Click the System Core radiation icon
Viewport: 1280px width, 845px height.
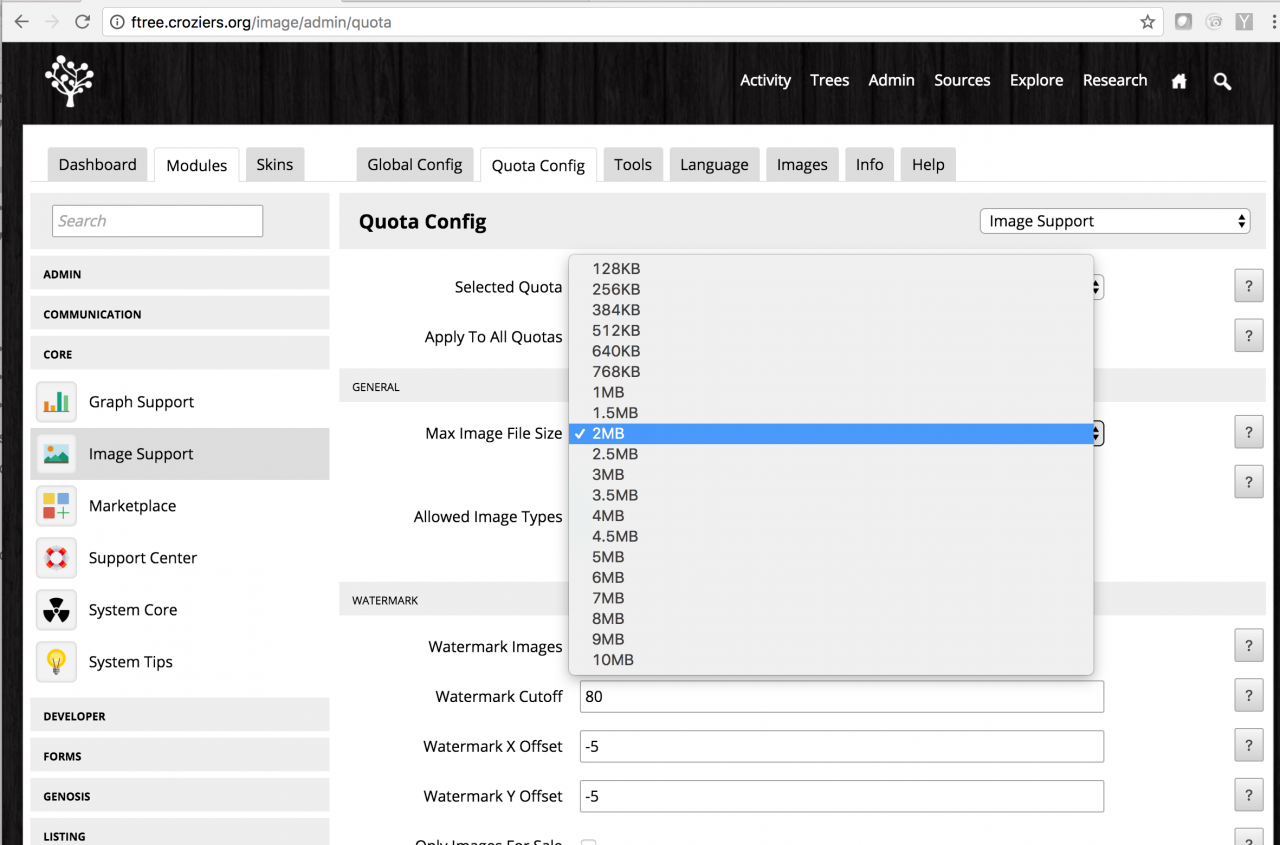[57, 610]
